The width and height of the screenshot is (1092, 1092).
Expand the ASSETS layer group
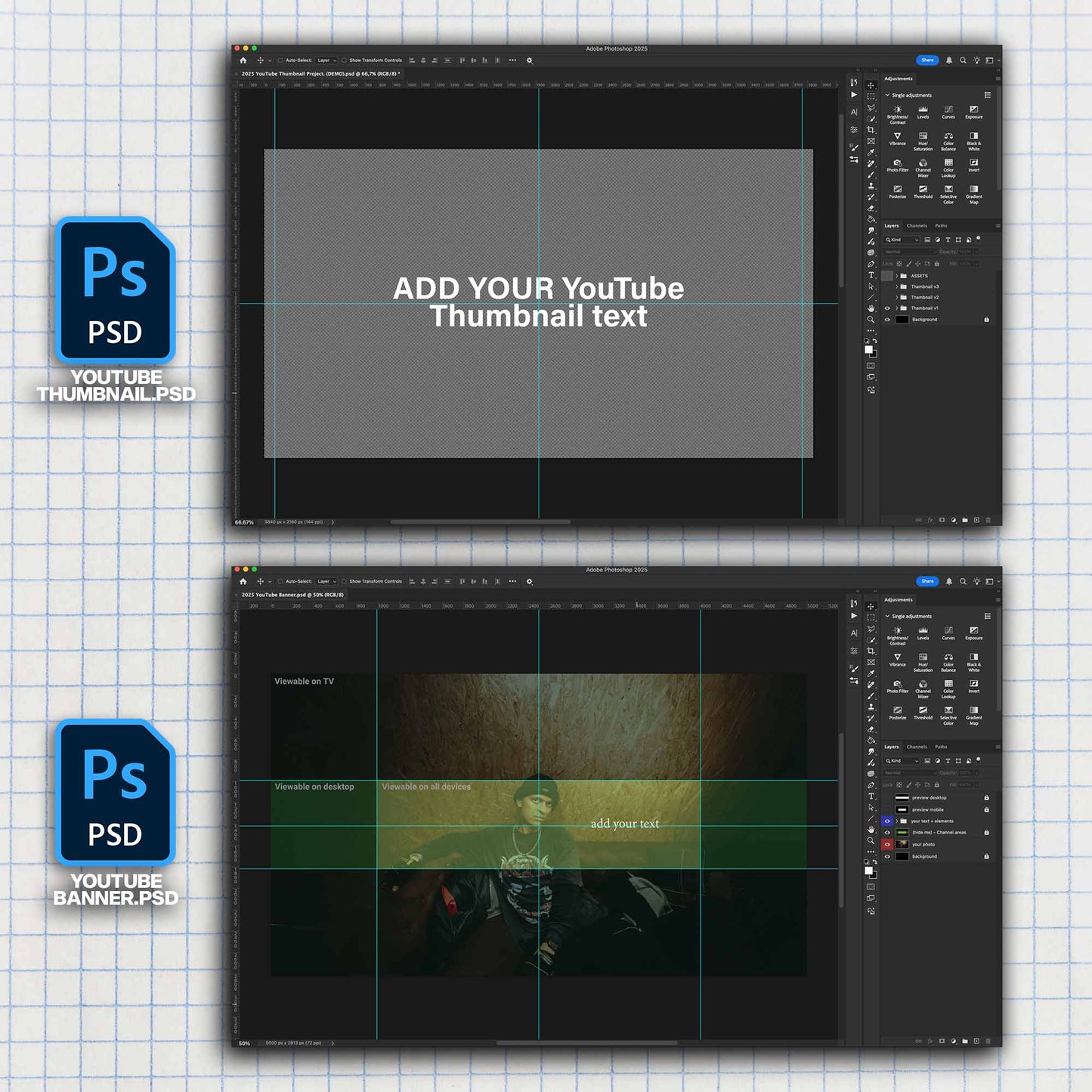pos(896,276)
